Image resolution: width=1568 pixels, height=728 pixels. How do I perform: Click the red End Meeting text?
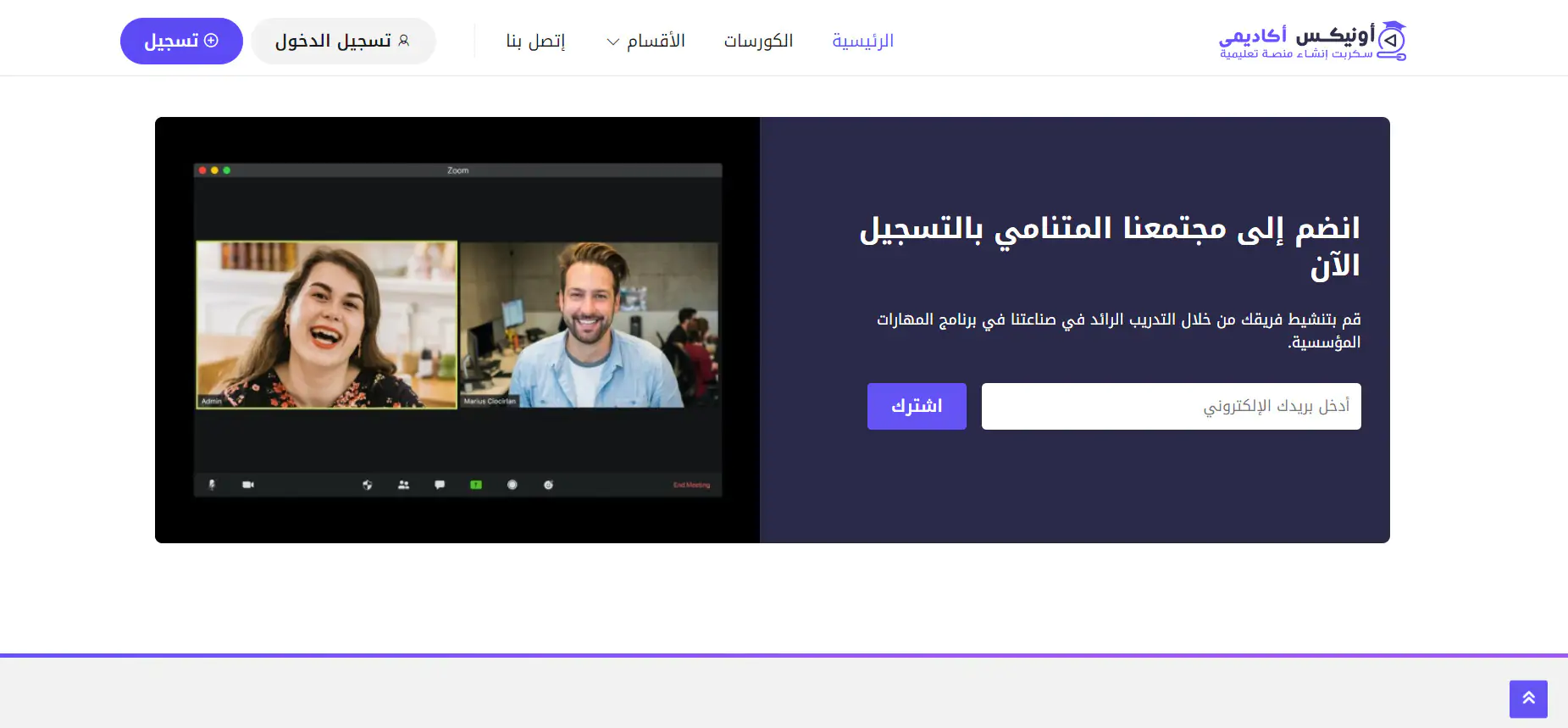point(691,485)
